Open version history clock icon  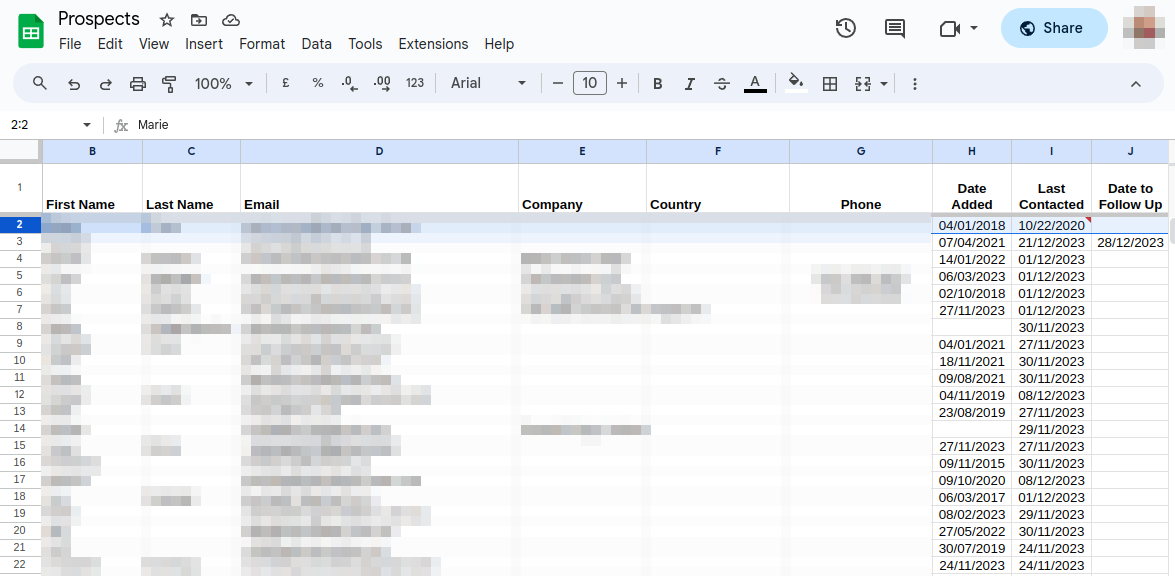point(845,28)
